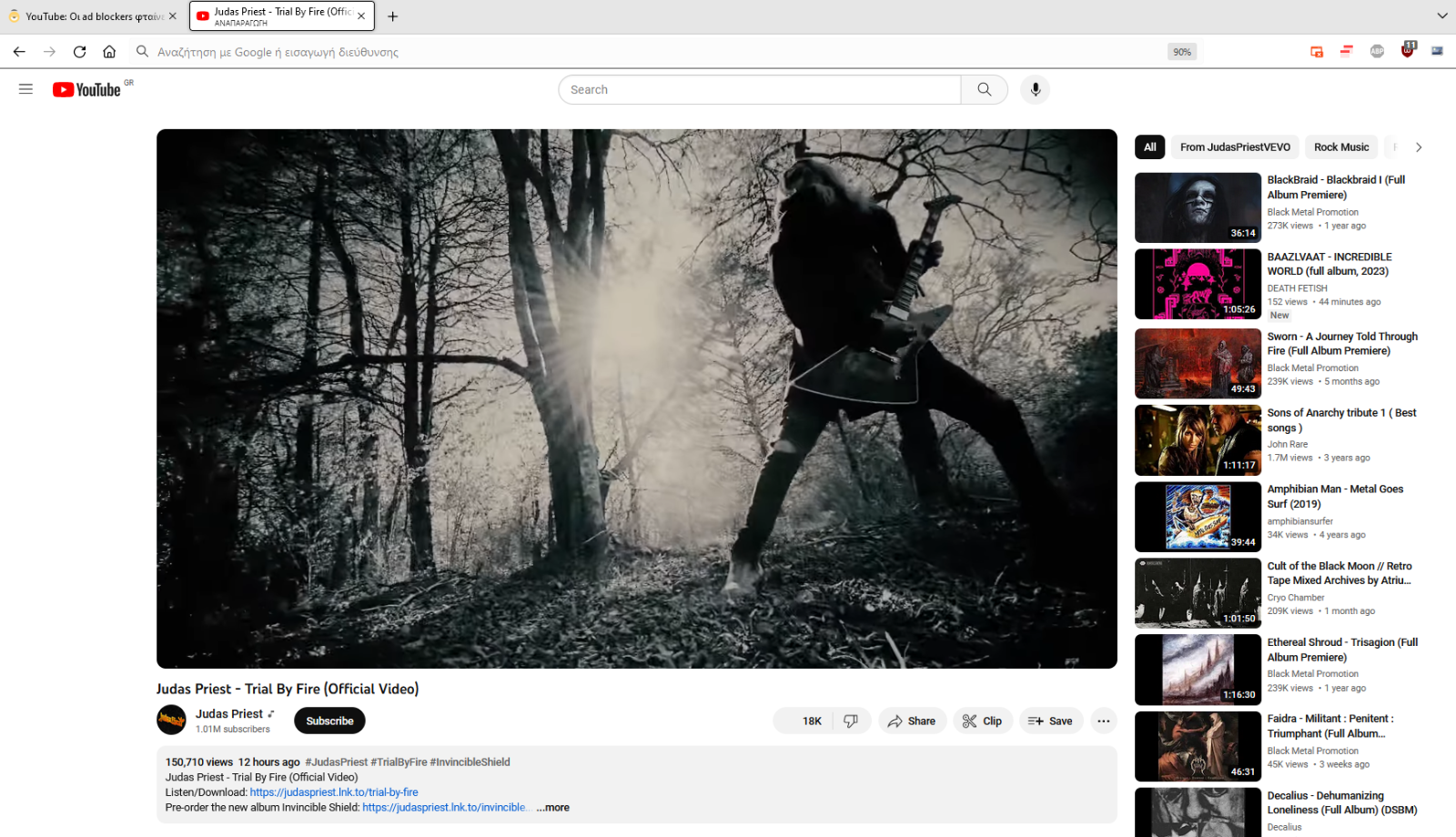Screen dimensions: 1456x837
Task: Switch to the 'Οι ad blockers' YouTube tab
Action: 92,16
